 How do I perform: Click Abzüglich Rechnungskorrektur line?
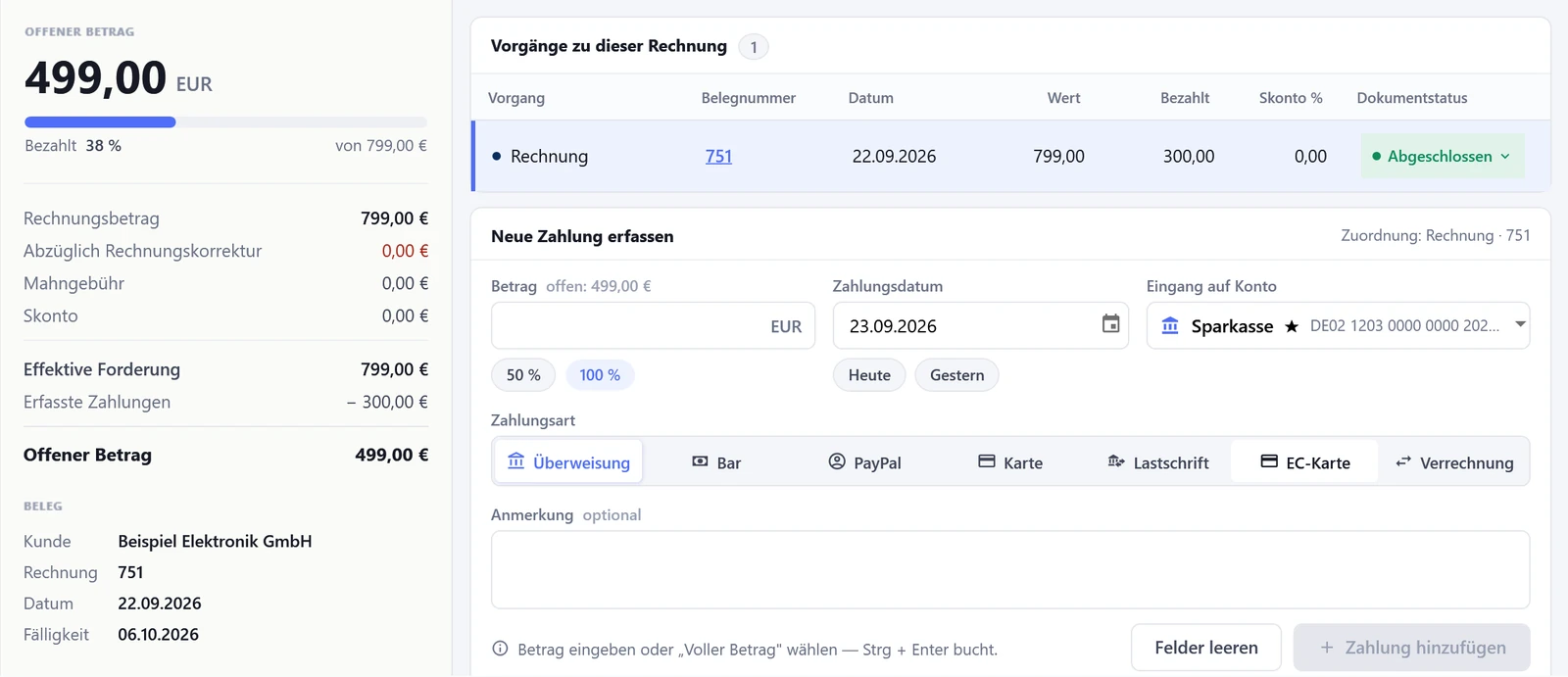(x=226, y=251)
